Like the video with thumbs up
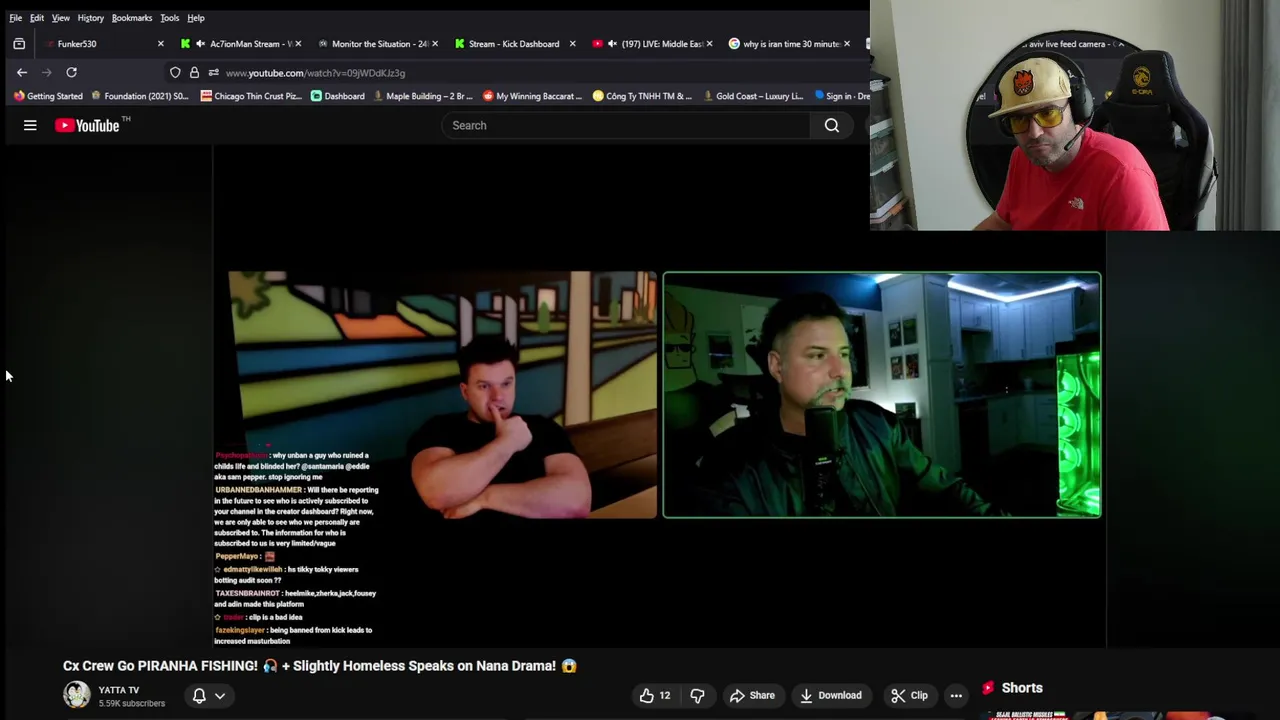Viewport: 1280px width, 720px height. [x=655, y=695]
